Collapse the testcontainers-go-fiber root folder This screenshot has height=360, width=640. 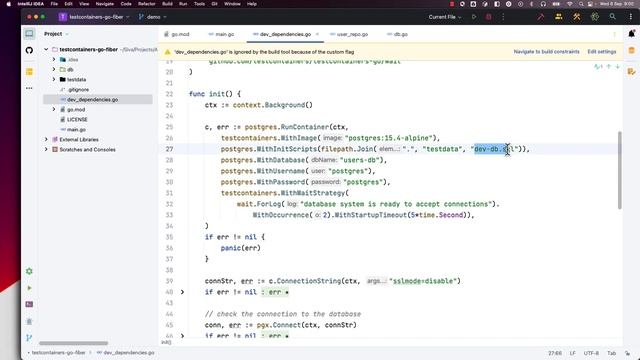pyautogui.click(x=46, y=49)
